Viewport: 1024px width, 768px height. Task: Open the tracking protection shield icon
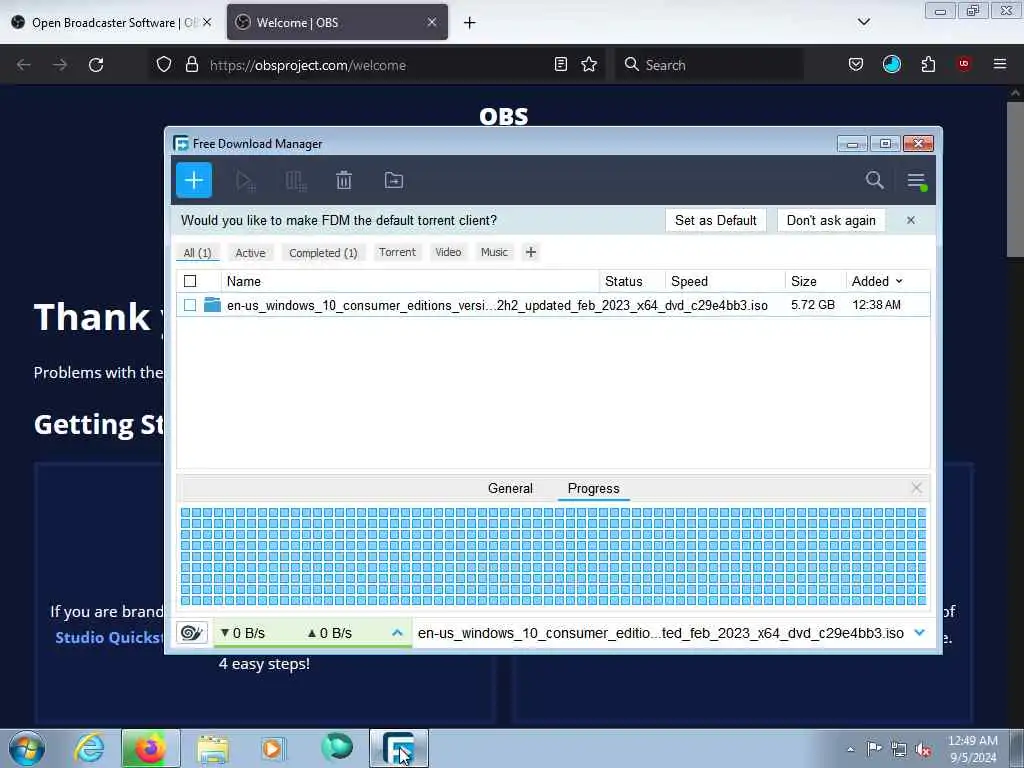164,64
